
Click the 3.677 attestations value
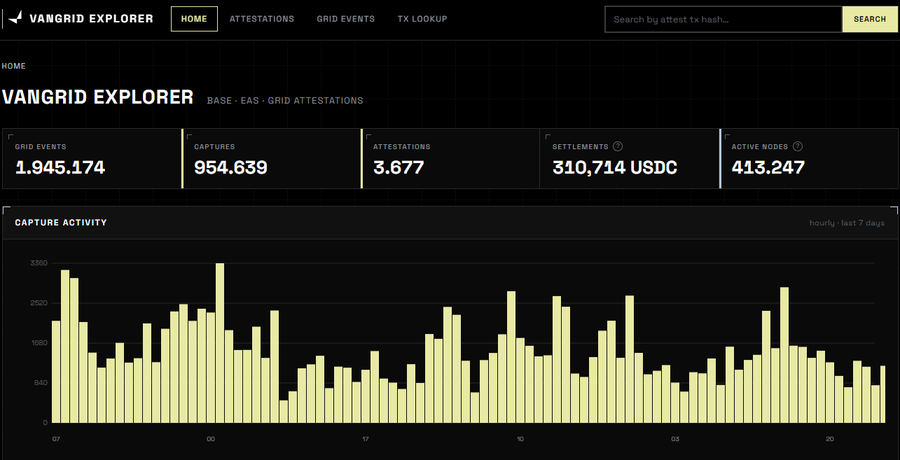point(398,168)
